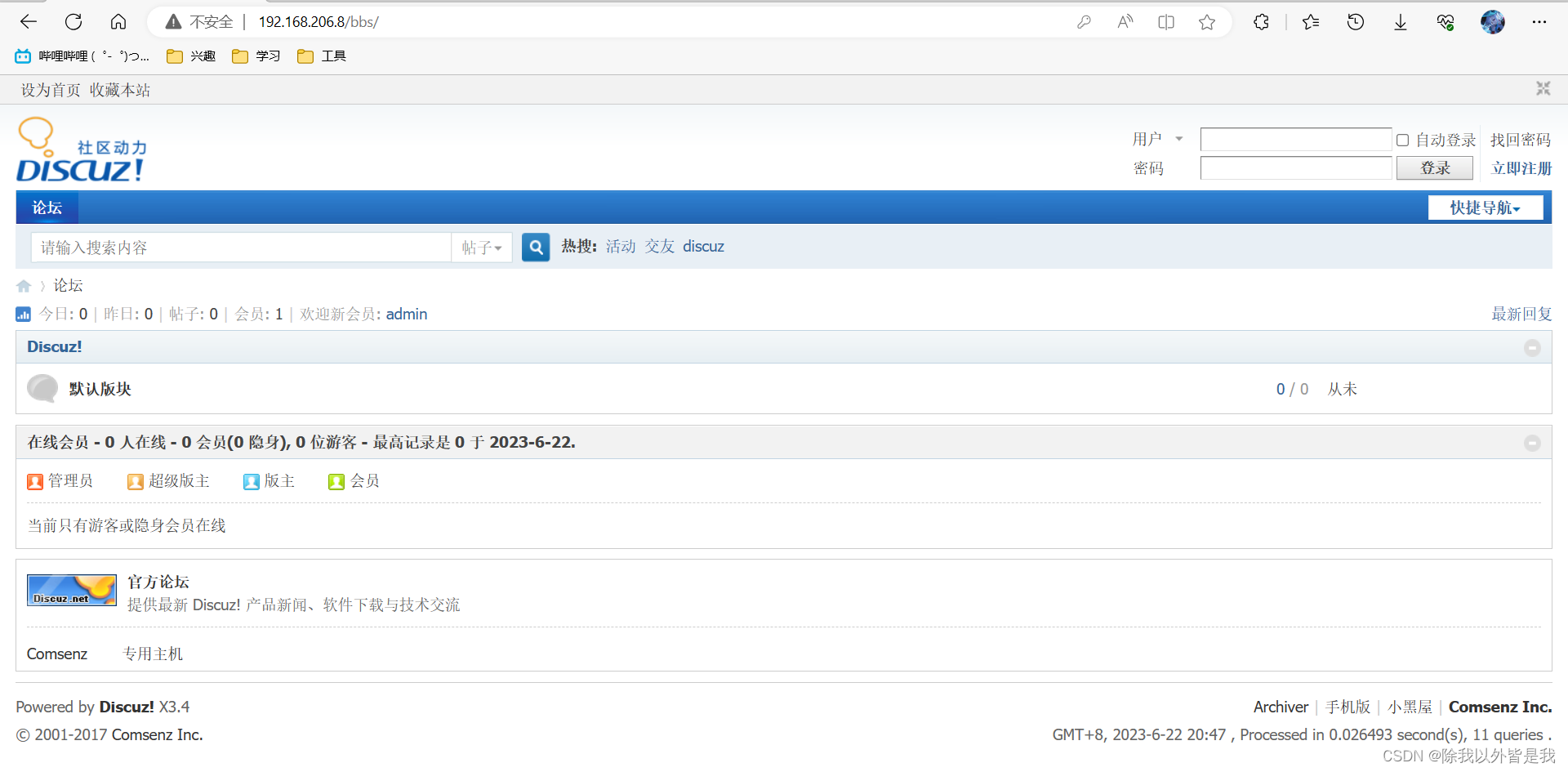This screenshot has height=772, width=1568.
Task: Click the breadcrumb home icon
Action: [x=24, y=286]
